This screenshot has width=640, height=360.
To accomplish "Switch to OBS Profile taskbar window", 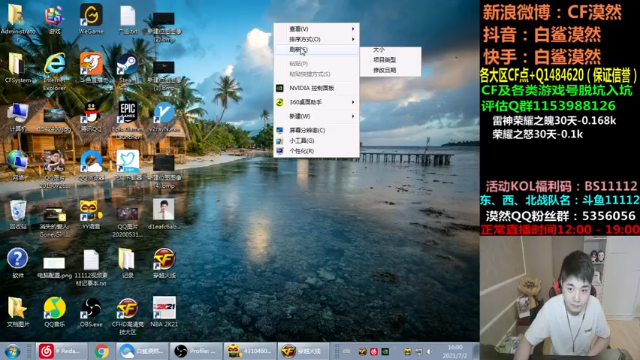I will [x=196, y=351].
